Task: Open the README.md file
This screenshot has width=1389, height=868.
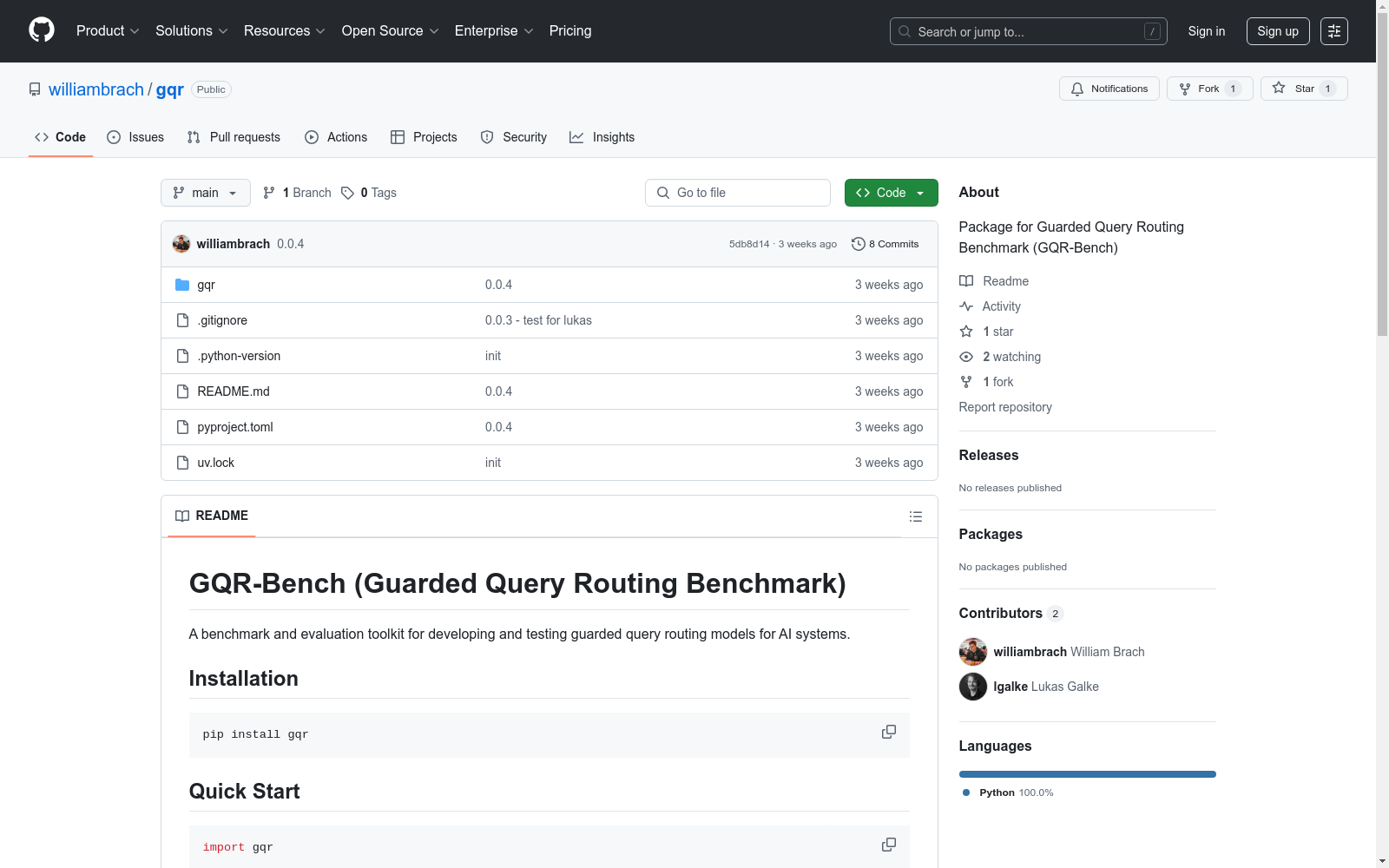Action: 234,391
